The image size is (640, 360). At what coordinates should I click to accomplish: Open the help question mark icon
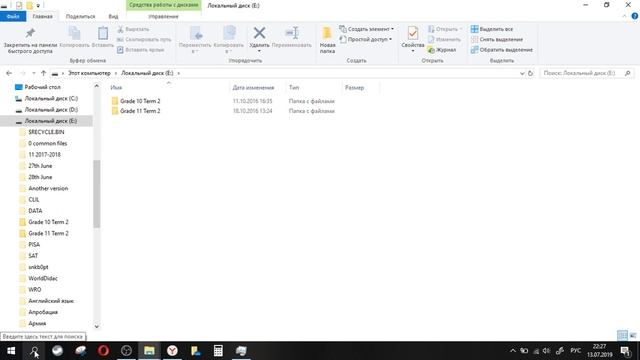coord(635,16)
